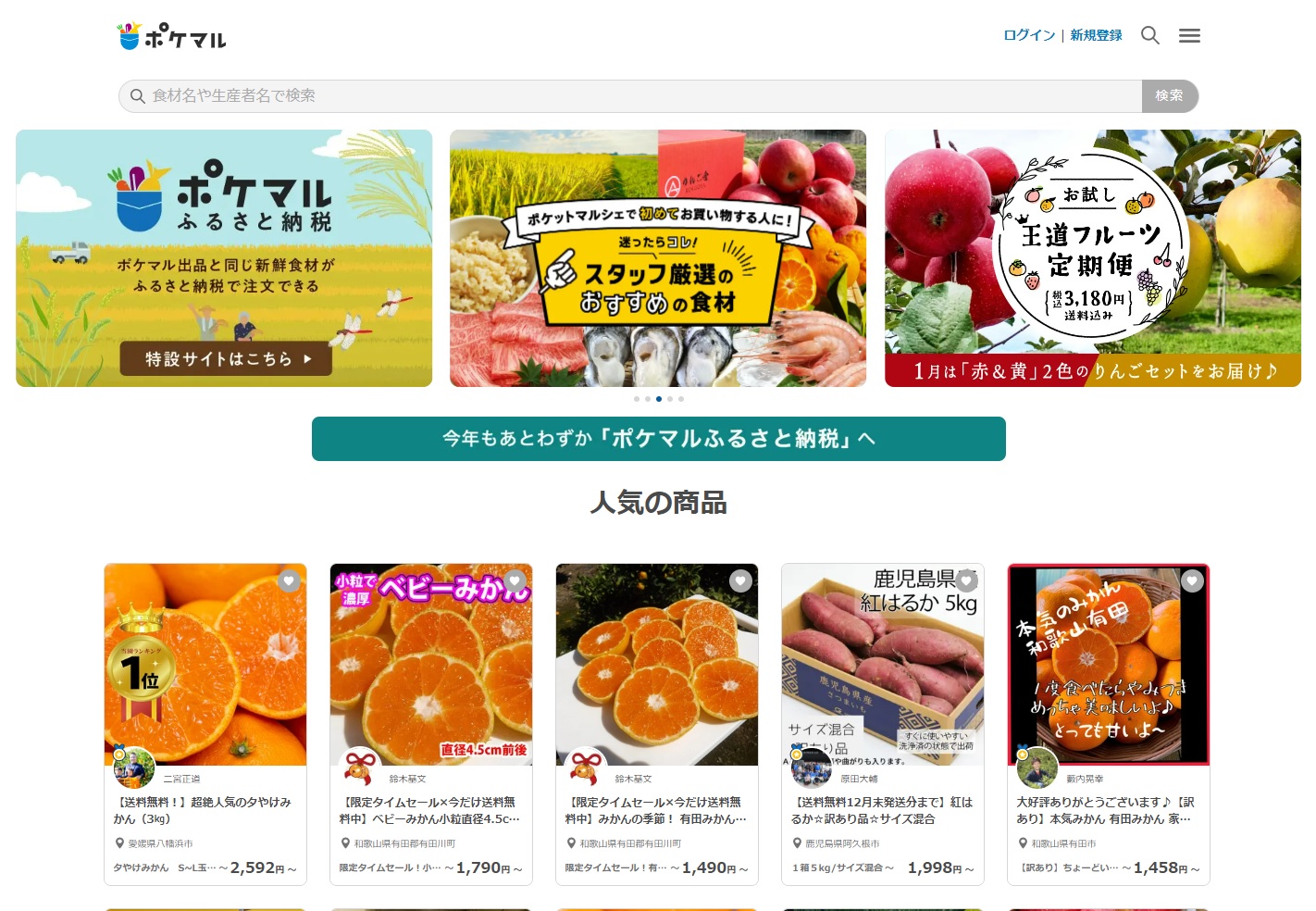The height and width of the screenshot is (911, 1316).
Task: Favorite the 有田みかん product in the third card
Action: (x=740, y=580)
